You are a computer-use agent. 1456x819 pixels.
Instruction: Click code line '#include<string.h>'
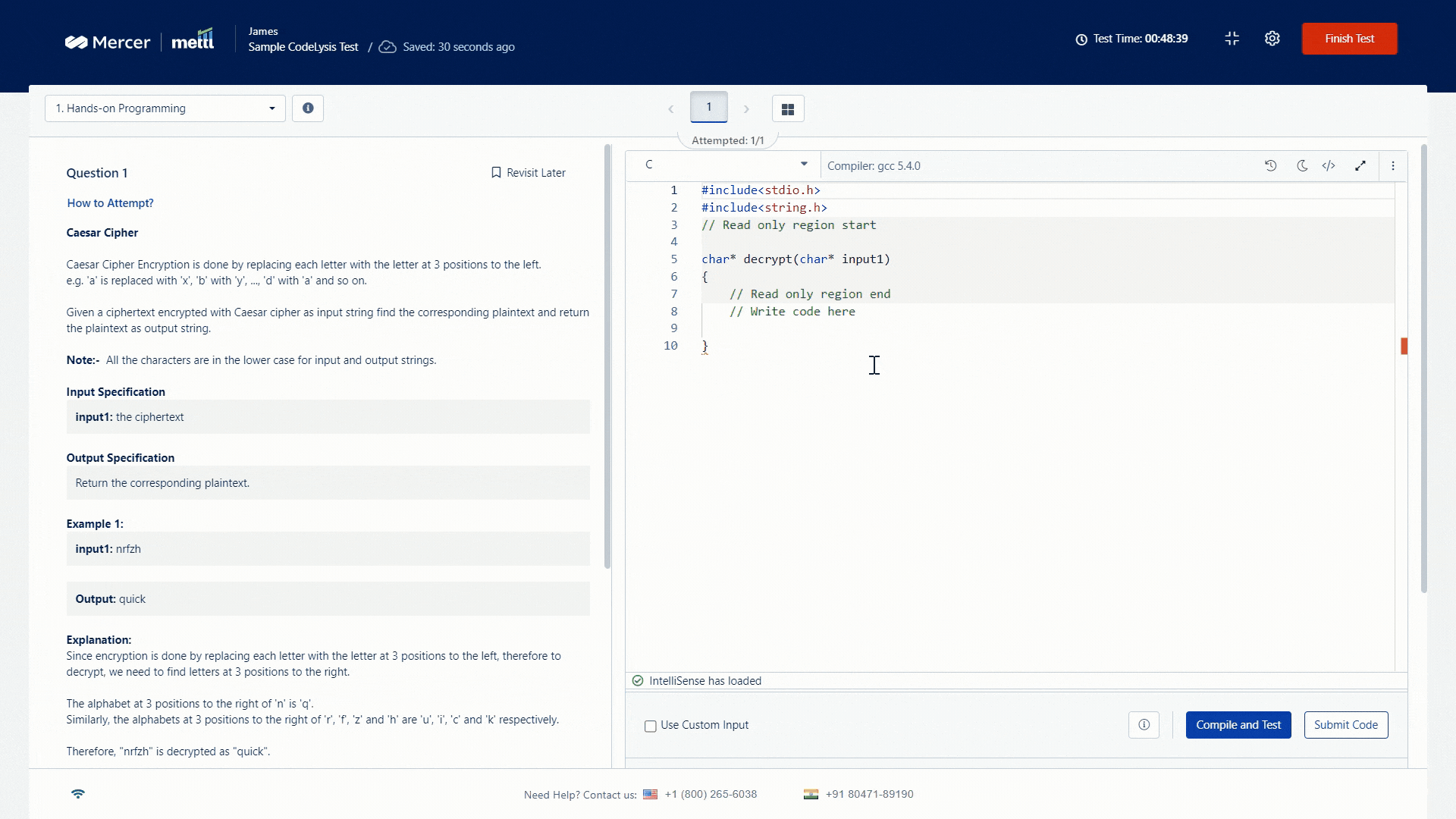click(764, 208)
